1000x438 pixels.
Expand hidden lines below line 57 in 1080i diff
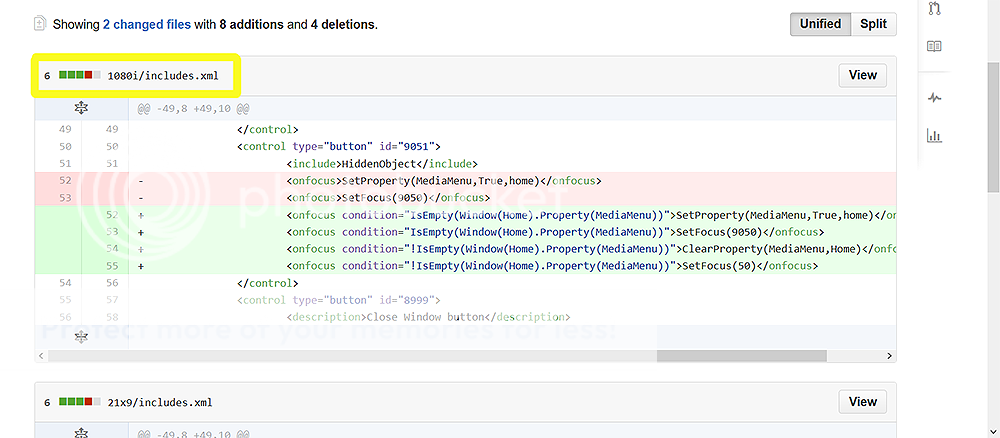83,337
